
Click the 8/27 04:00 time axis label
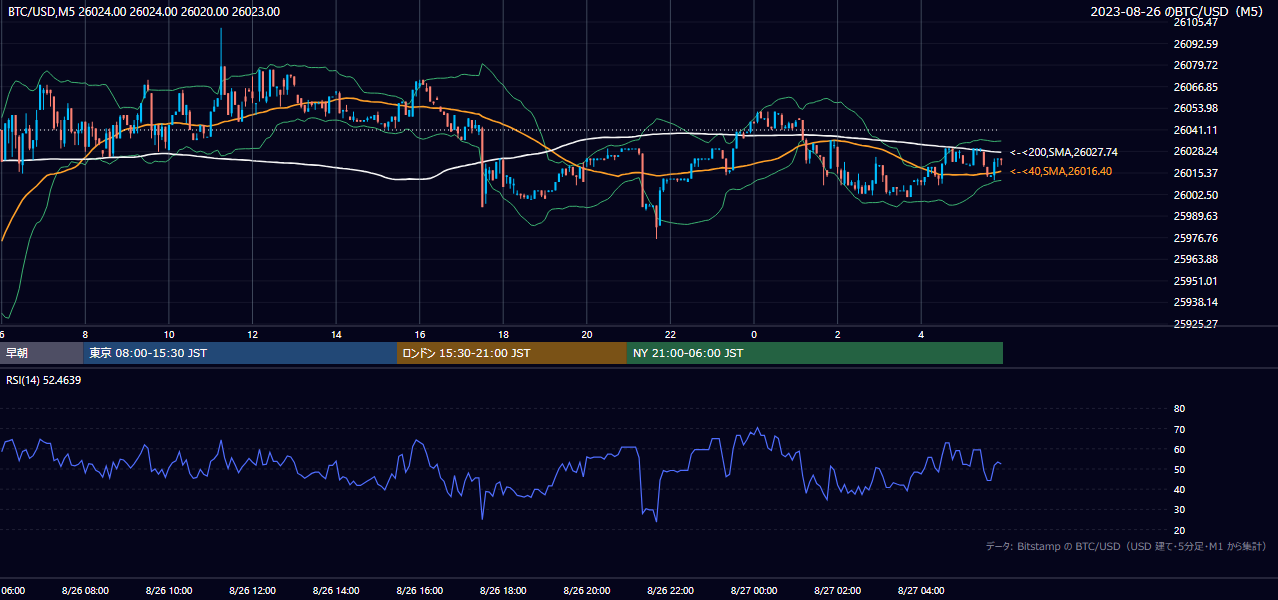pos(921,591)
